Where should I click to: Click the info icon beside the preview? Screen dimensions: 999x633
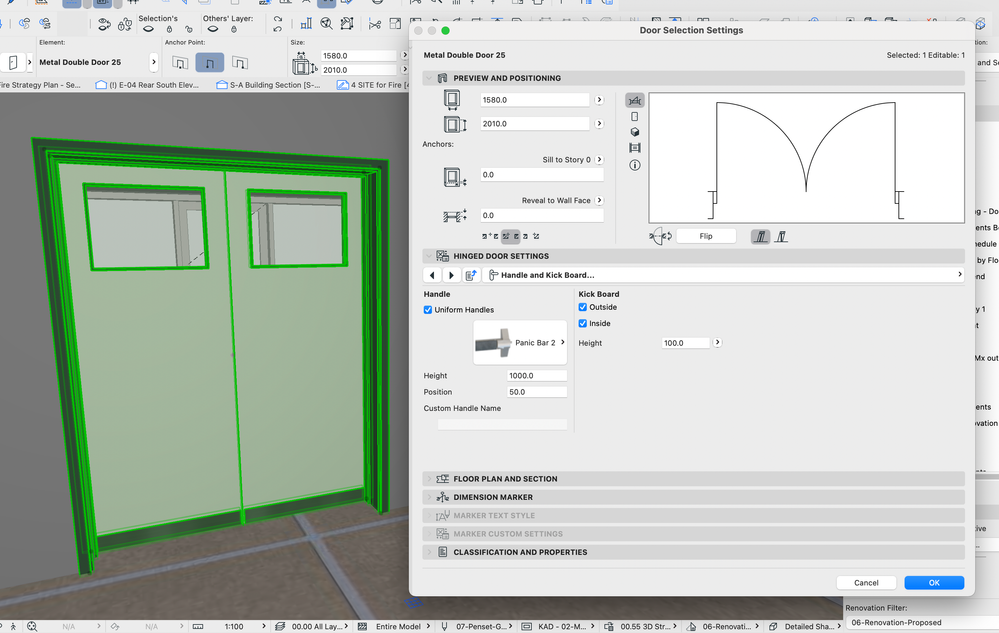634,165
